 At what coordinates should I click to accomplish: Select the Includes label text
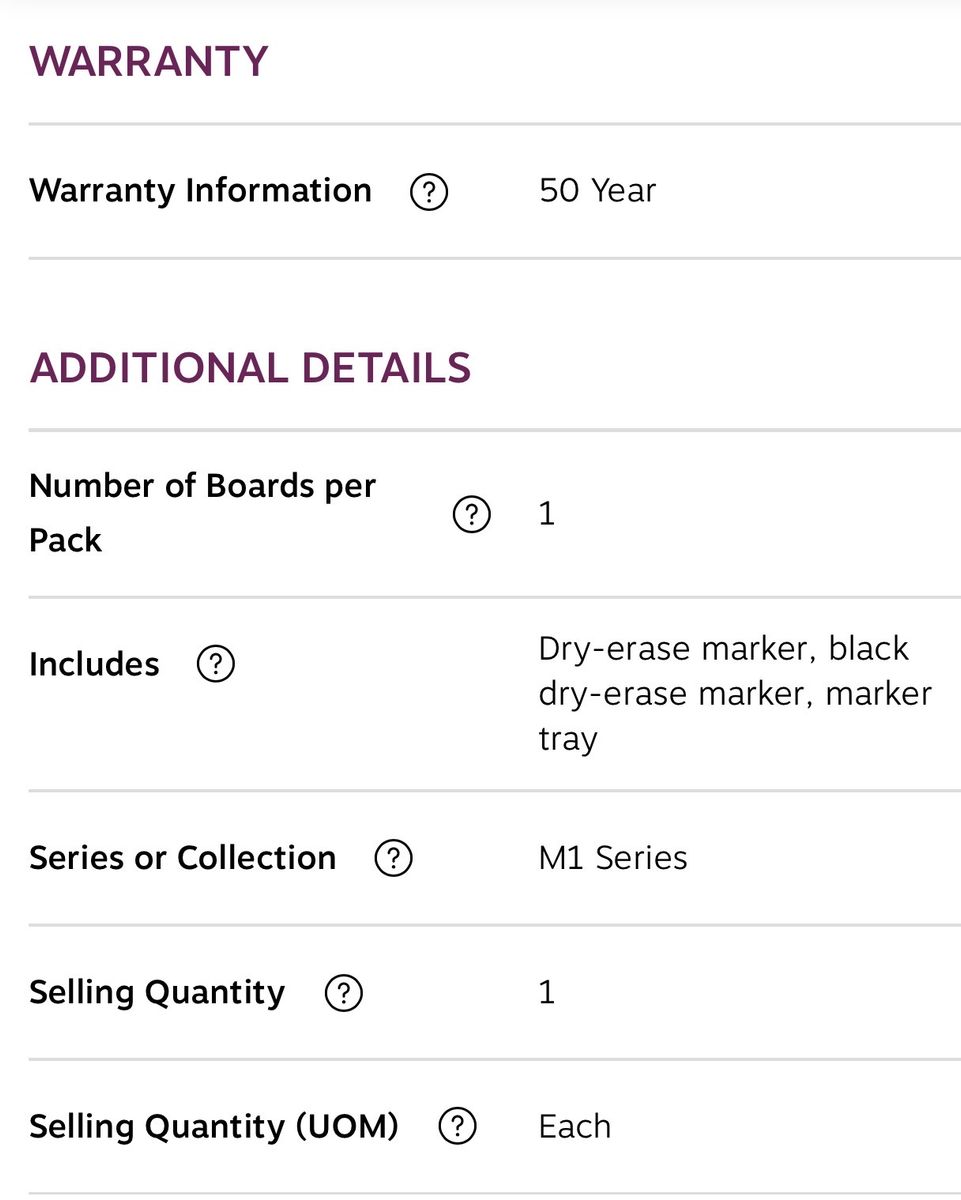click(94, 664)
